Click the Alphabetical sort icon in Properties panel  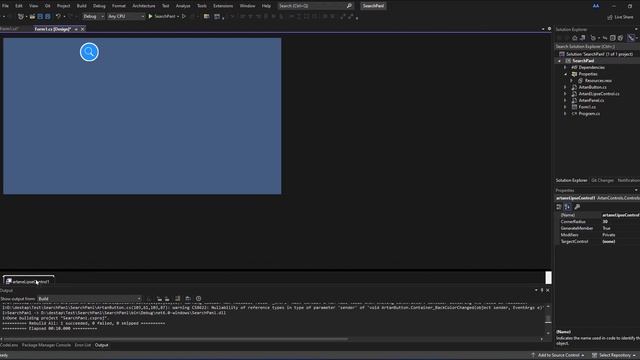(x=567, y=207)
